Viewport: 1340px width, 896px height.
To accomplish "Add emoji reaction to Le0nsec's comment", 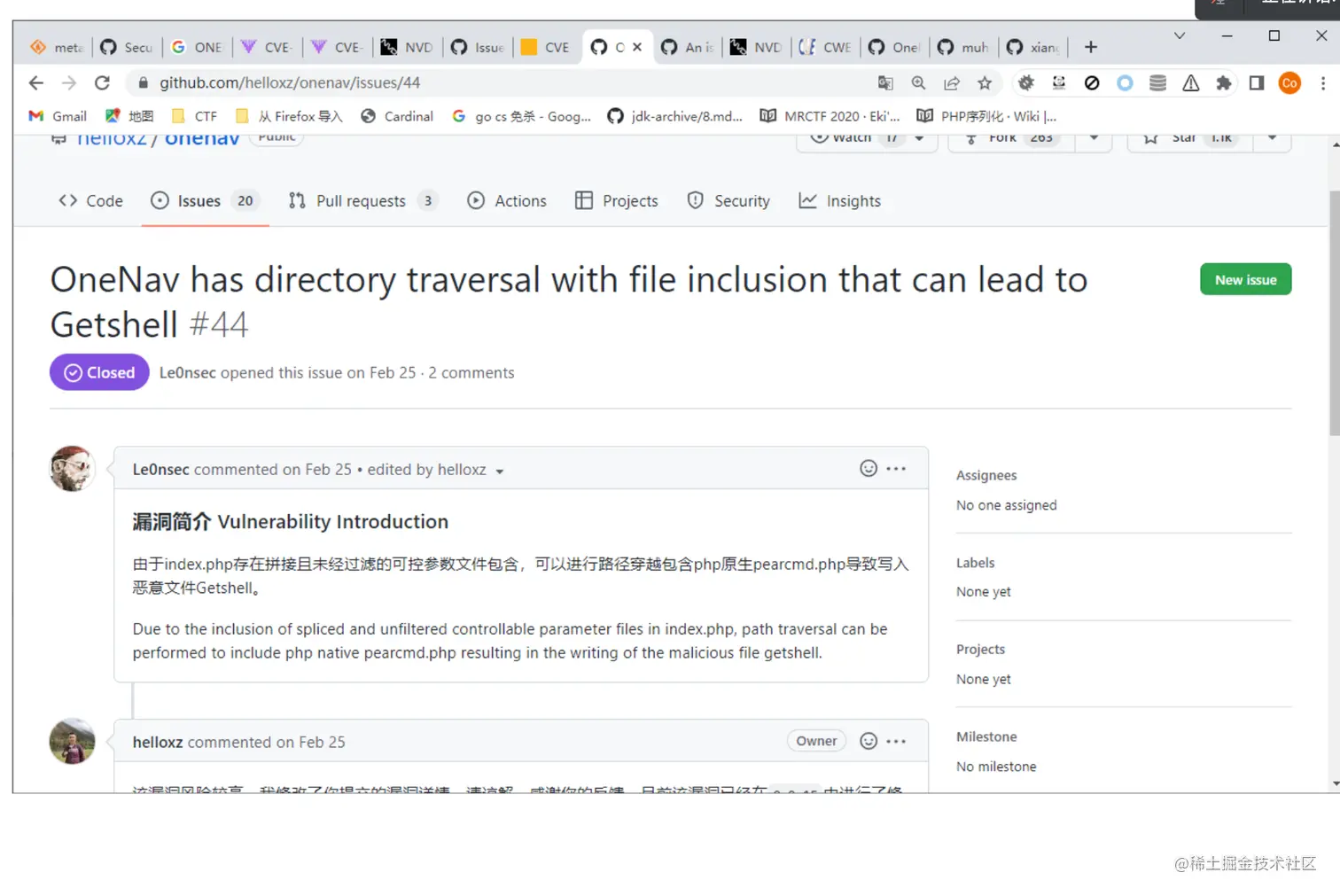I will [x=869, y=468].
